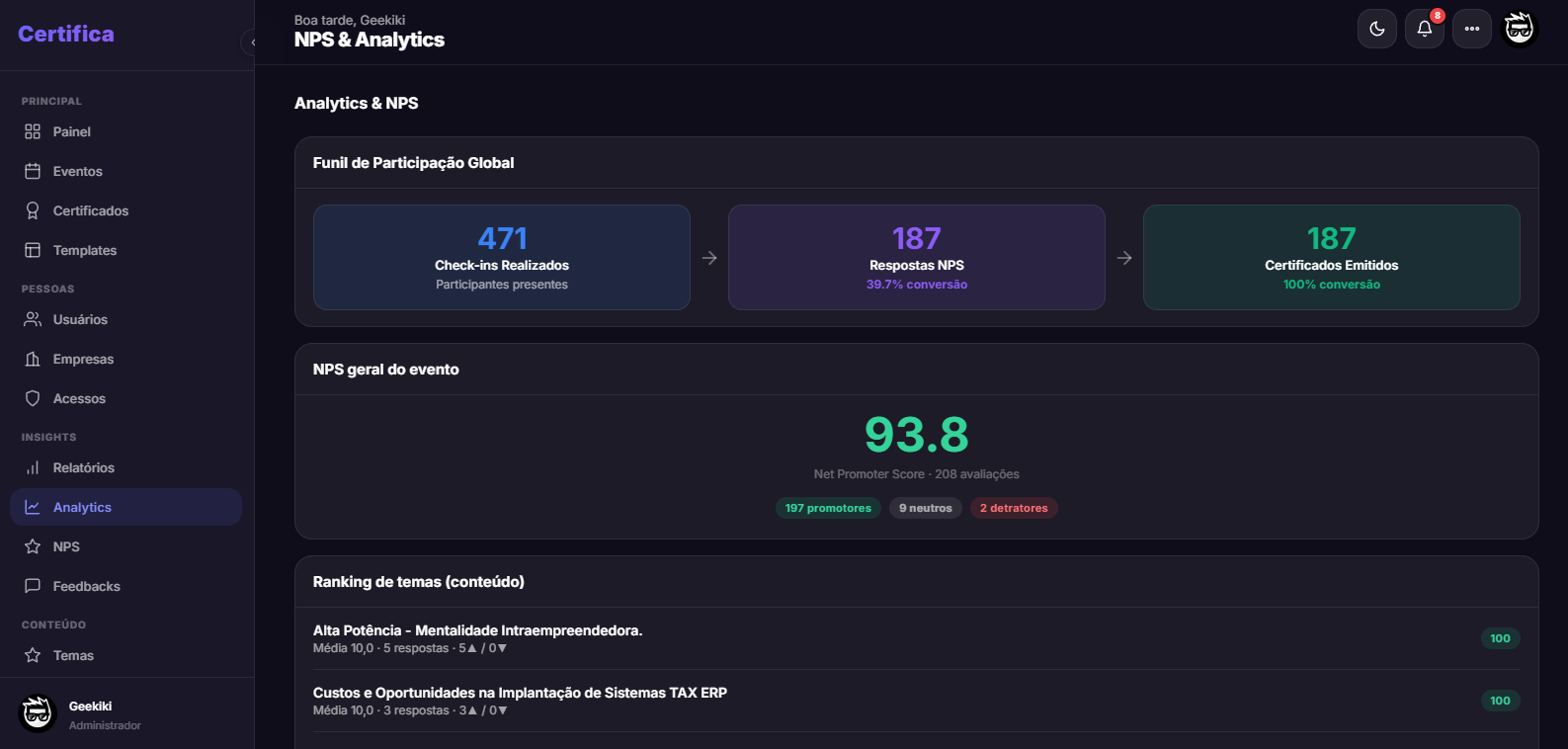Open the Geekiki Administrador profile footer
Screen dimensions: 1568x749
click(x=126, y=713)
